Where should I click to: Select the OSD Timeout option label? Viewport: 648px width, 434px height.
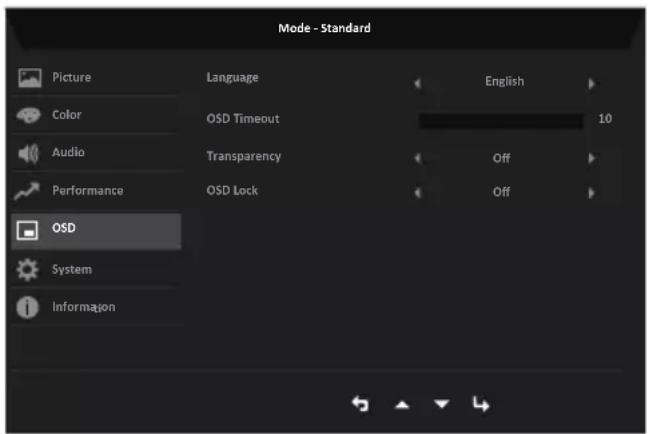click(243, 119)
